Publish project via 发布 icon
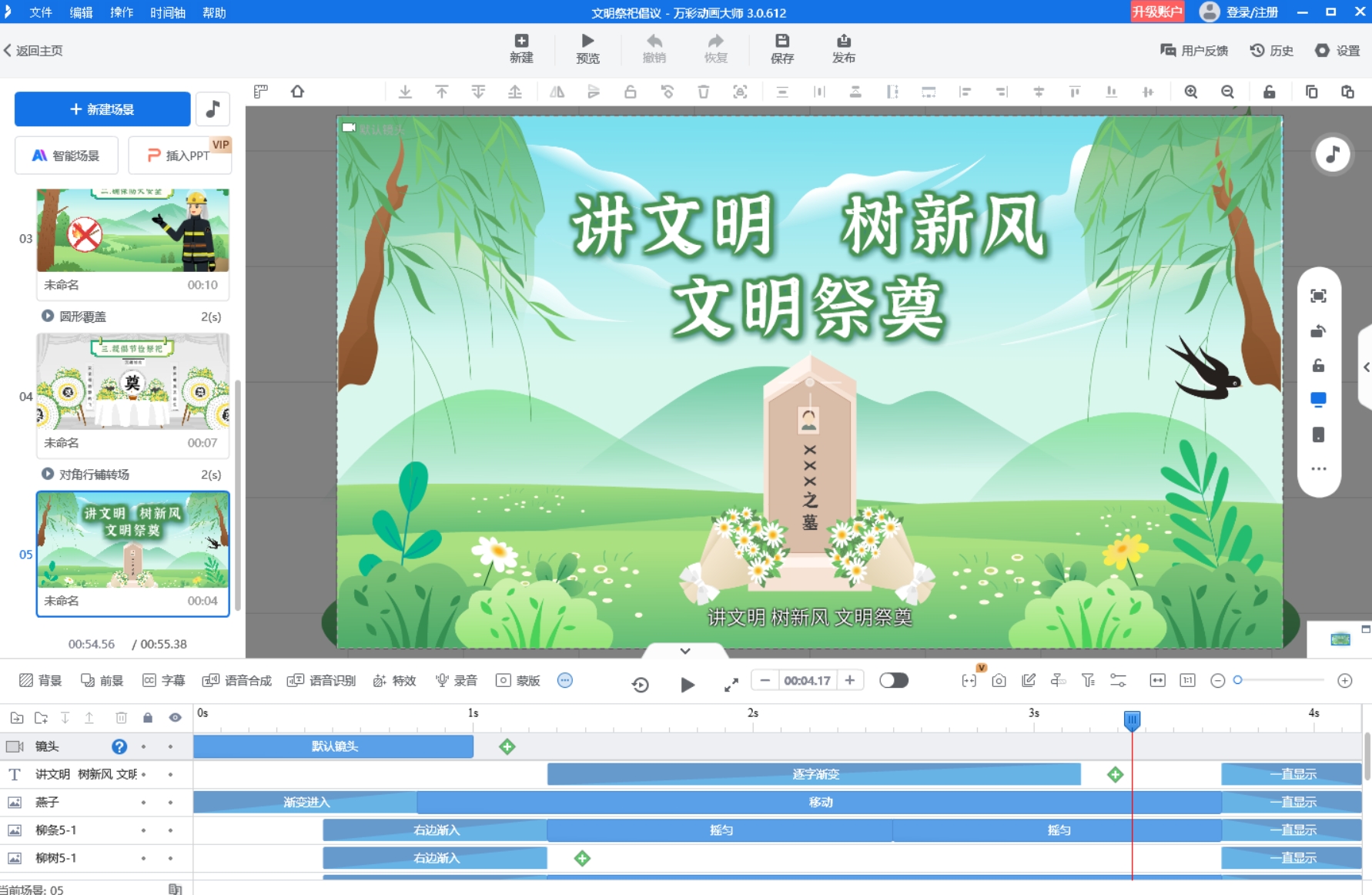1372x895 pixels. 844,49
